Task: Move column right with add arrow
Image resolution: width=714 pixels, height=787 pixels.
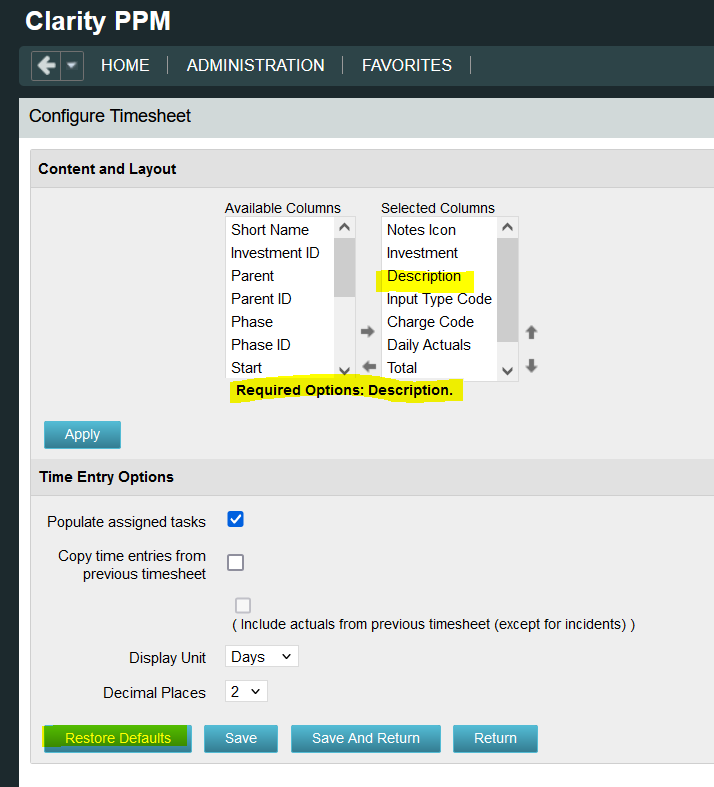Action: tap(367, 331)
